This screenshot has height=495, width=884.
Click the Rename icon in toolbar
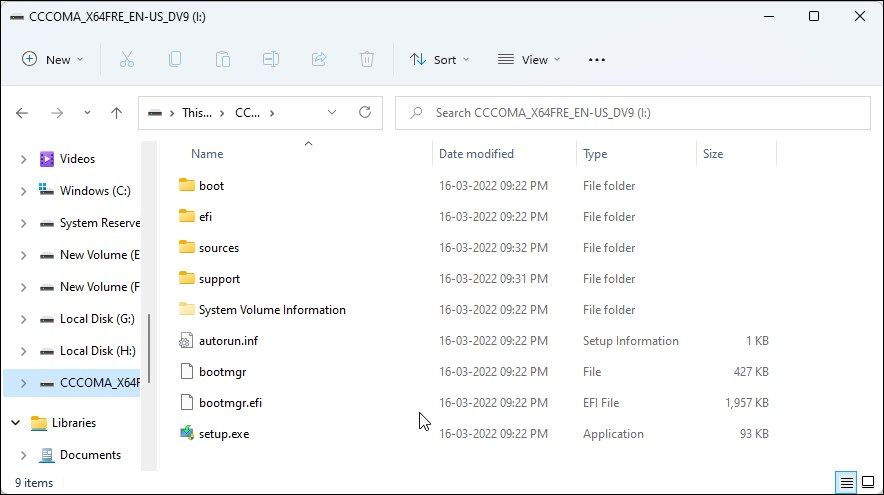coord(271,59)
